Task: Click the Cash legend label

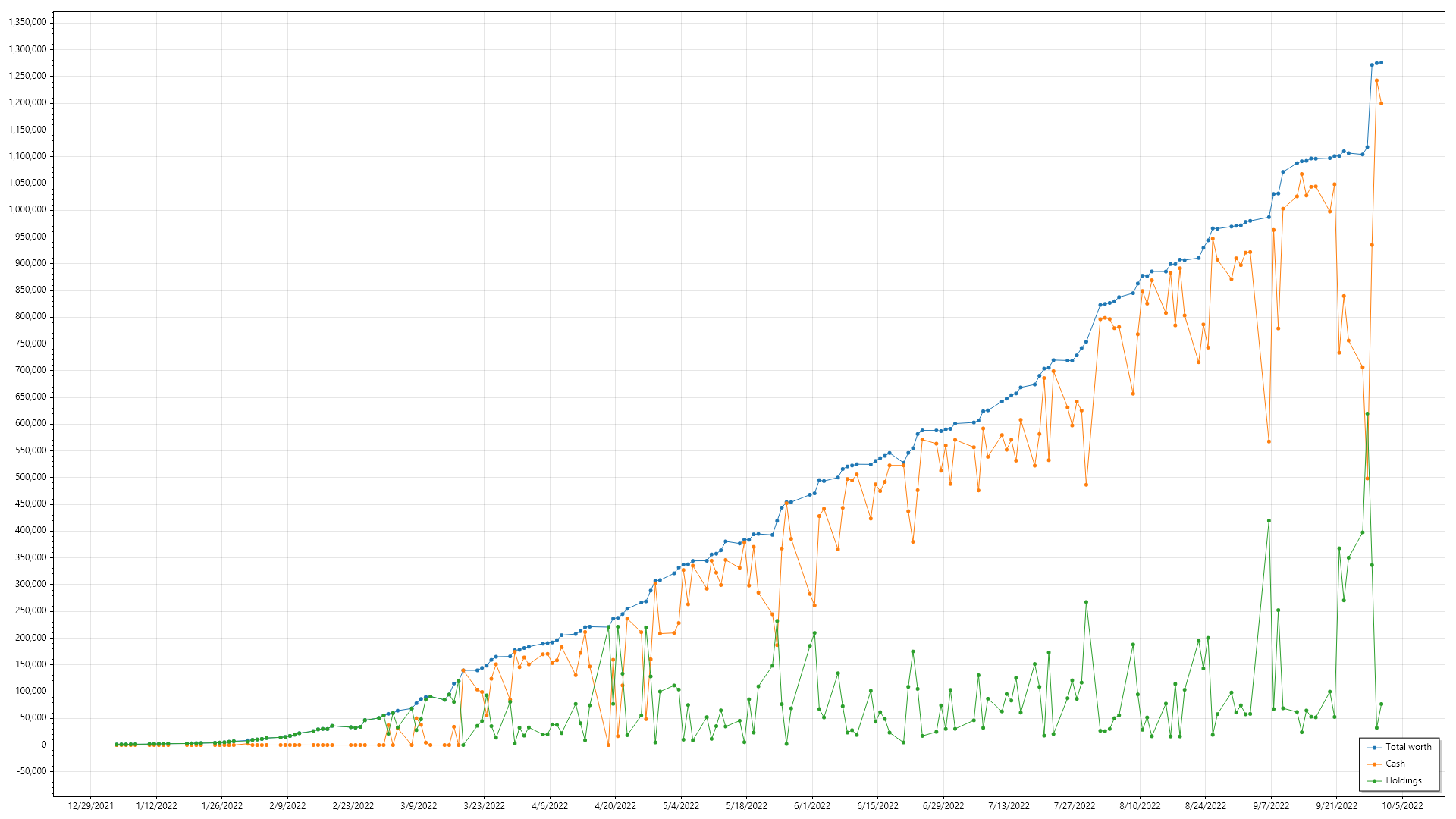Action: [x=1395, y=764]
